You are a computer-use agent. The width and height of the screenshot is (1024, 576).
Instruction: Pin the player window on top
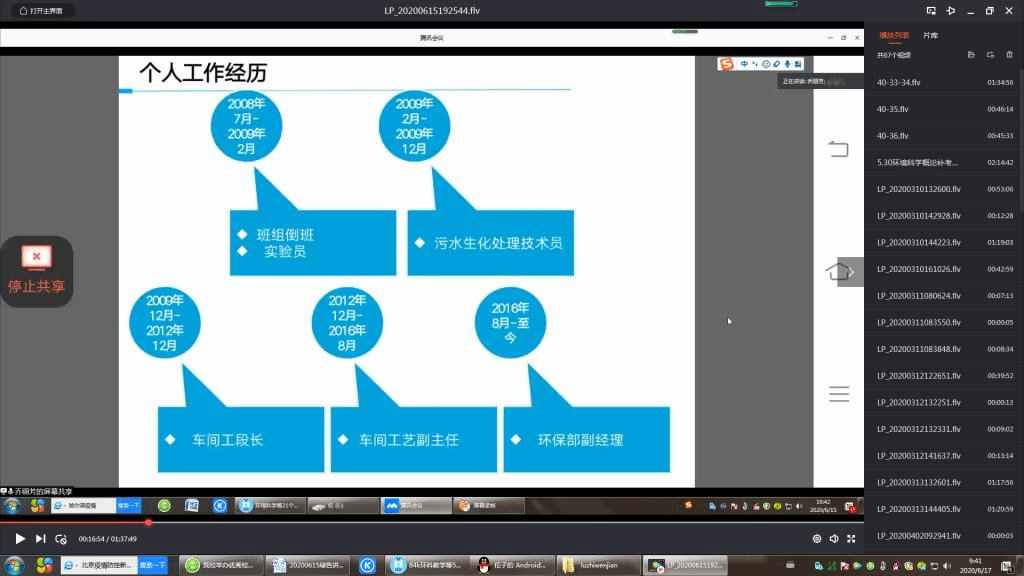point(950,11)
